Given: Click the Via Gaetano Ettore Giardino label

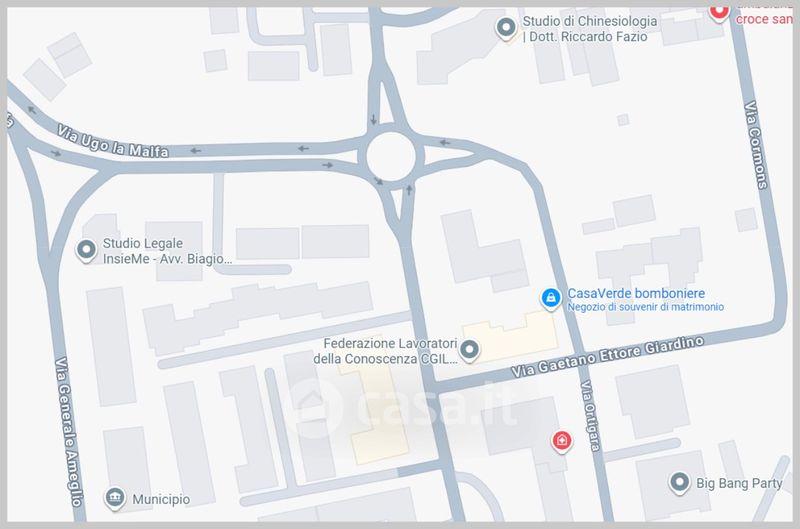Looking at the screenshot, I should pos(608,356).
